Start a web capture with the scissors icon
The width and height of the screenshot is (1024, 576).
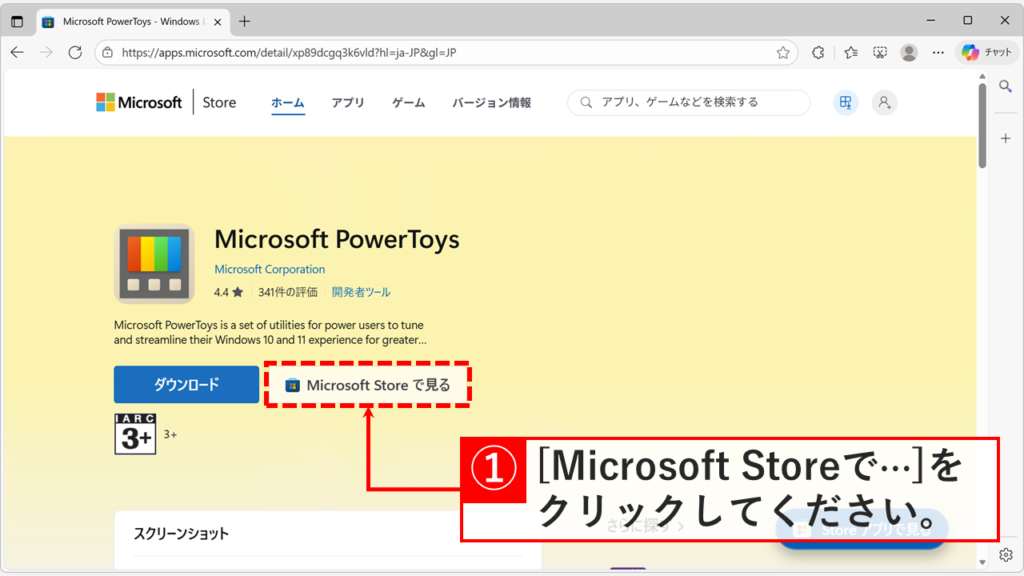tap(878, 52)
